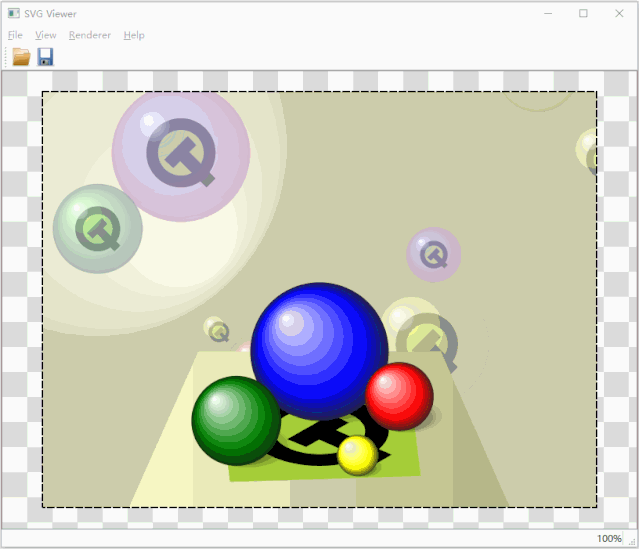Open the Help menu
639x549 pixels.
(134, 35)
